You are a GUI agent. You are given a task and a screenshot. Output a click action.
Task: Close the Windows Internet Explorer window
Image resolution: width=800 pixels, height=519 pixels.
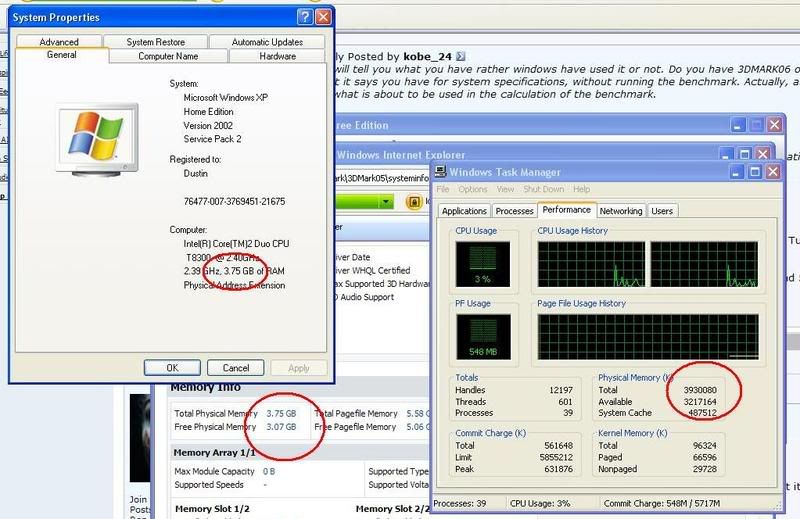(x=763, y=154)
